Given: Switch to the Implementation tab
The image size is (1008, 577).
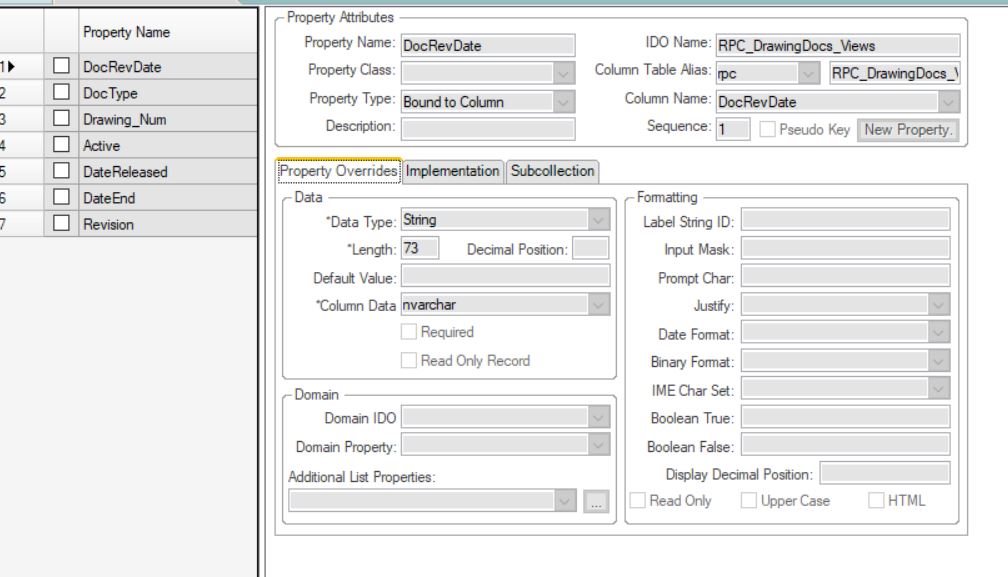Looking at the screenshot, I should (x=453, y=171).
